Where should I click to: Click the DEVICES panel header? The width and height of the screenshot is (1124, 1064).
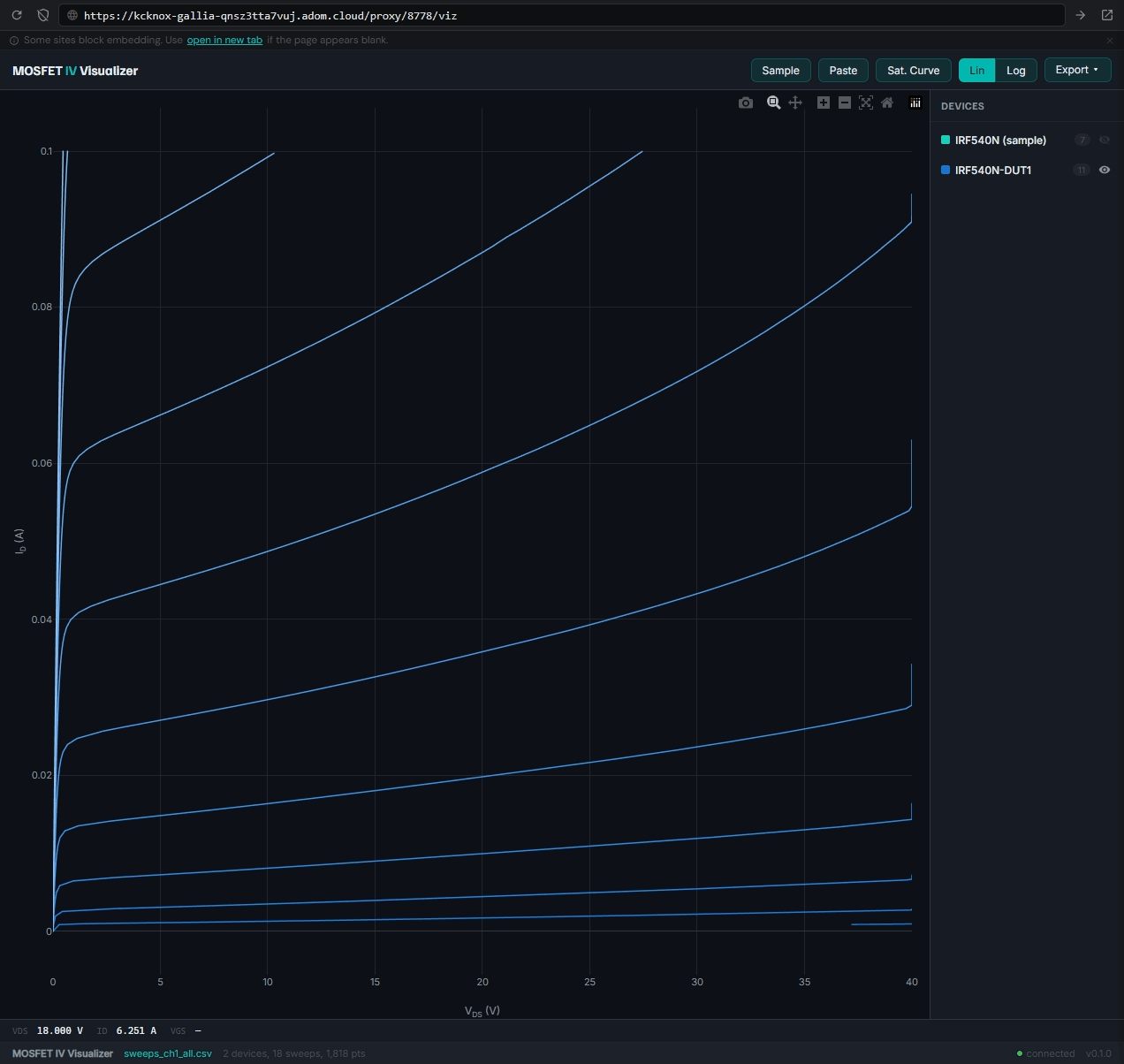pyautogui.click(x=962, y=106)
